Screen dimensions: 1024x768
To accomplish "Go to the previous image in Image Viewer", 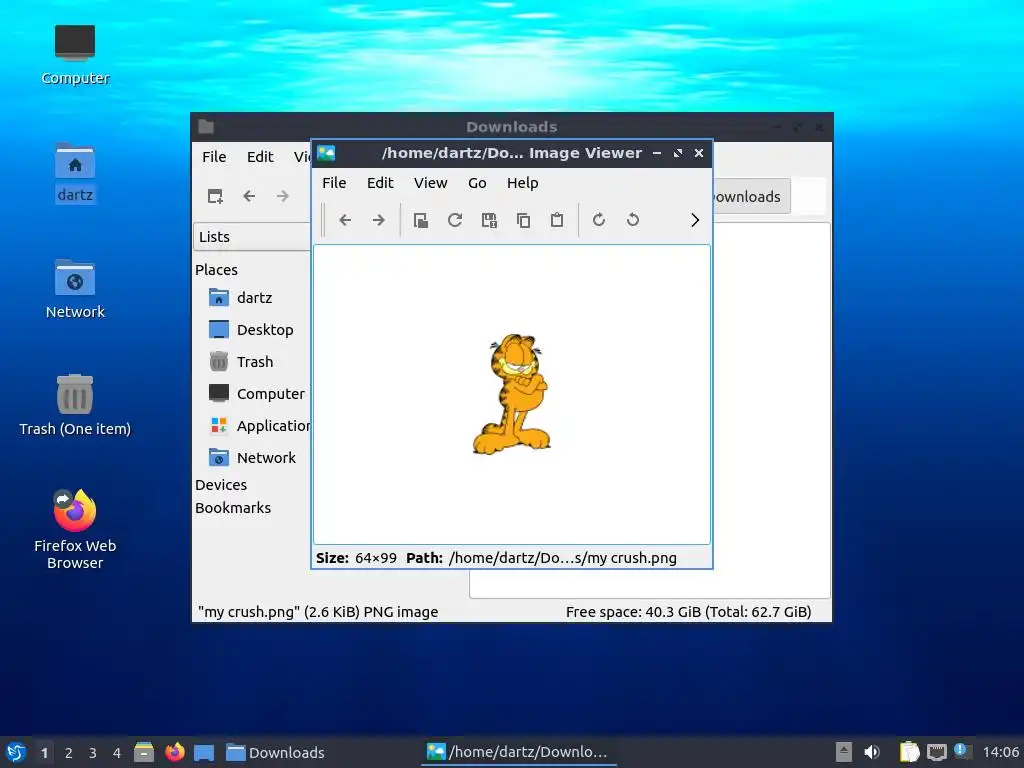I will coord(345,220).
